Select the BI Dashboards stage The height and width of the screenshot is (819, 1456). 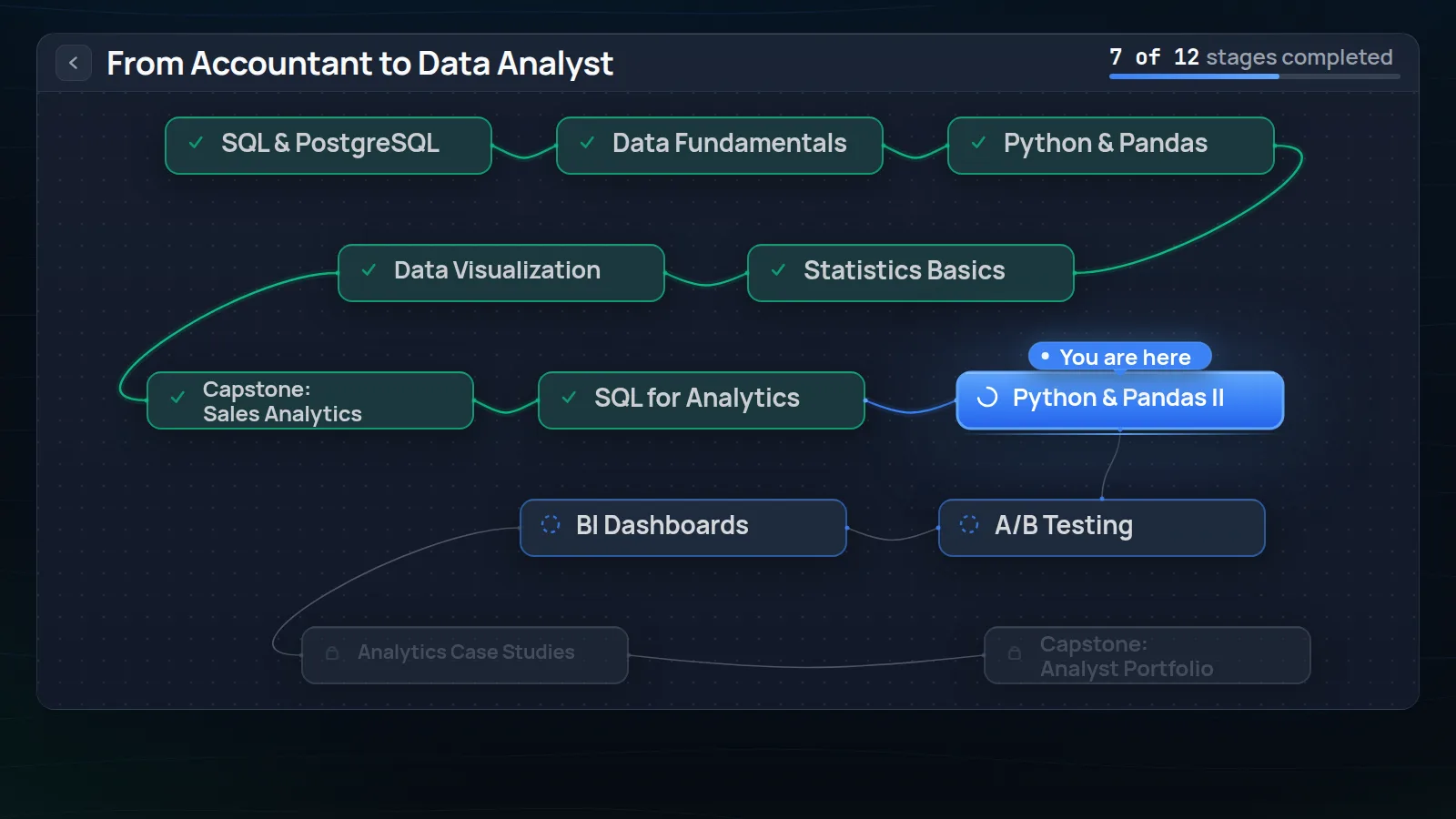pos(683,528)
